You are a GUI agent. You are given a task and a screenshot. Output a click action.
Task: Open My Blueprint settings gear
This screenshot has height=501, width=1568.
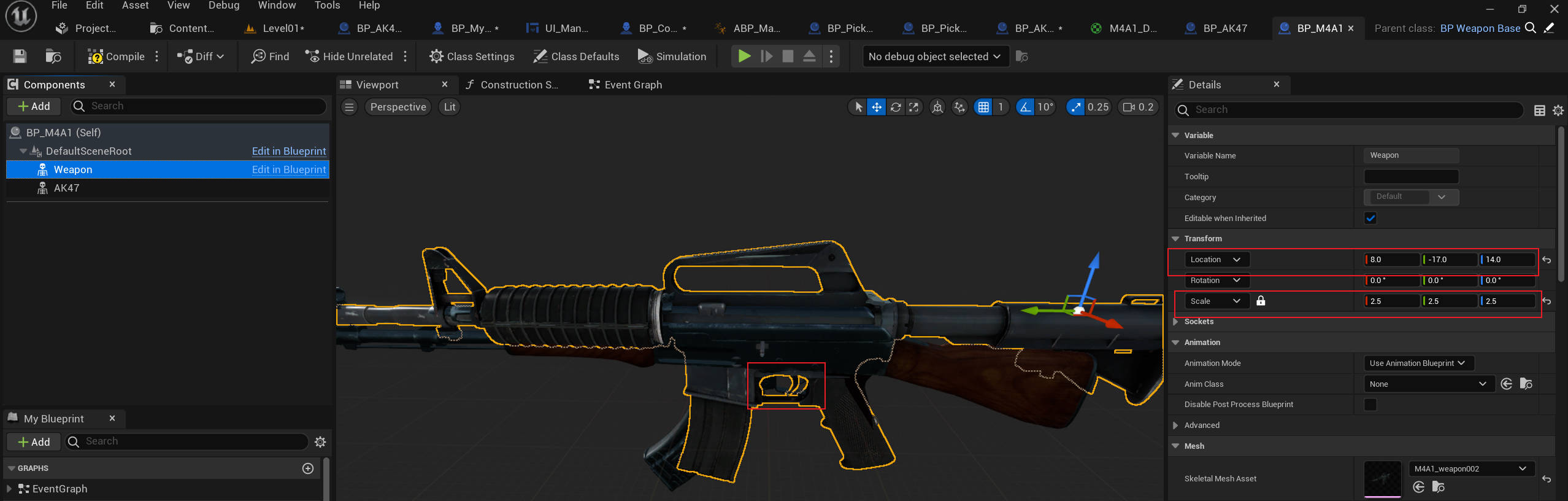point(320,442)
